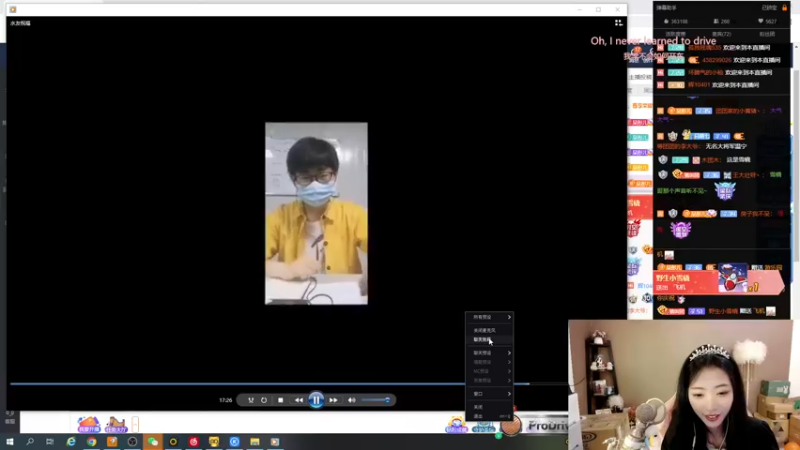Click the fast-forward button in playback bar
The height and width of the screenshot is (450, 800).
pyautogui.click(x=333, y=401)
